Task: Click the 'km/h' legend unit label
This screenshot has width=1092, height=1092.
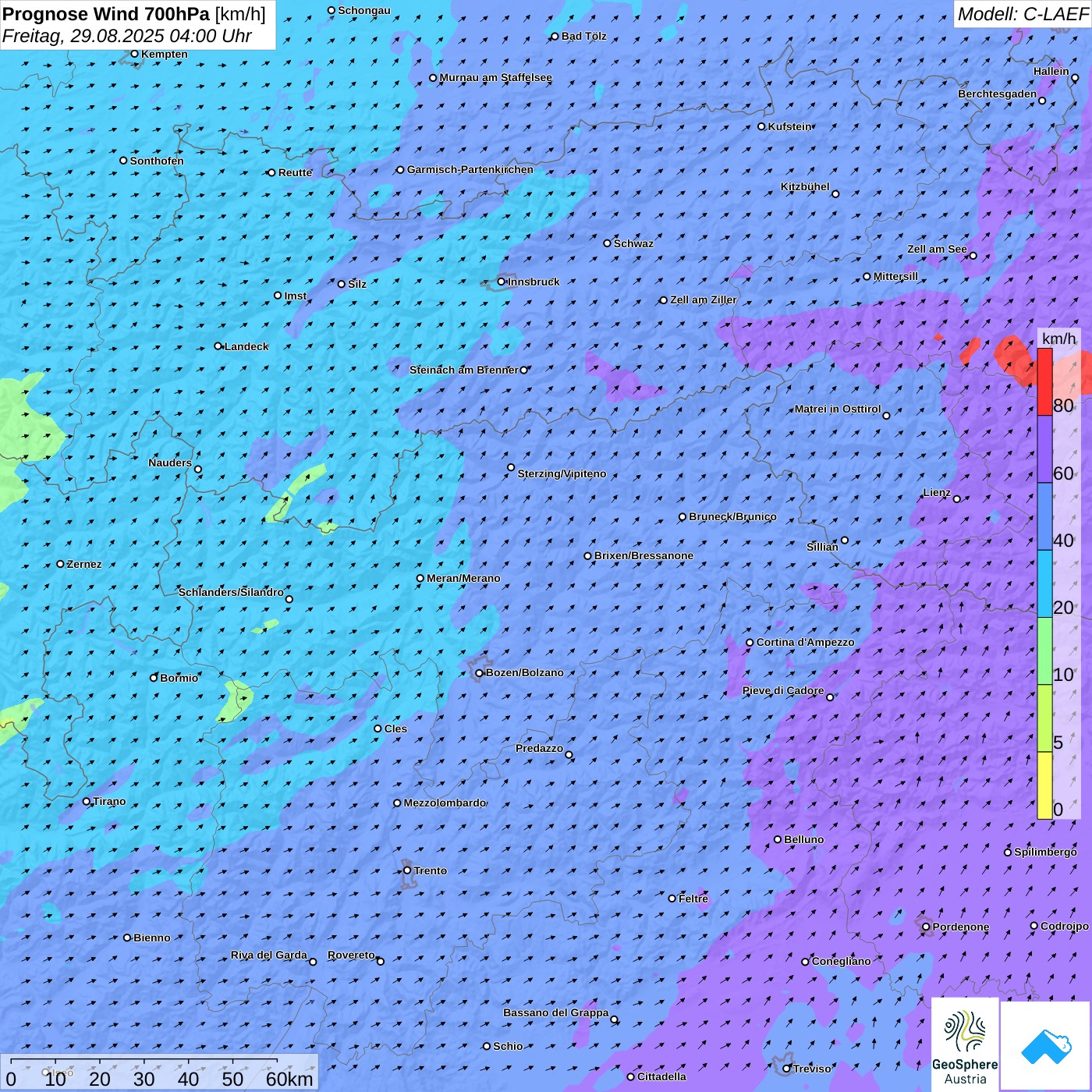Action: 1058,339
